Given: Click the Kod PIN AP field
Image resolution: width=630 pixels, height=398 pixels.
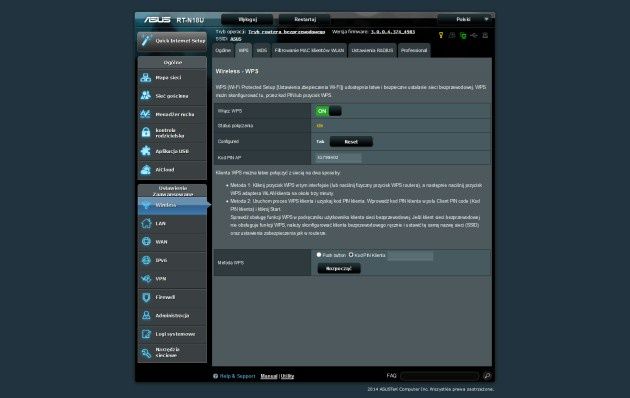Looking at the screenshot, I should (339, 158).
